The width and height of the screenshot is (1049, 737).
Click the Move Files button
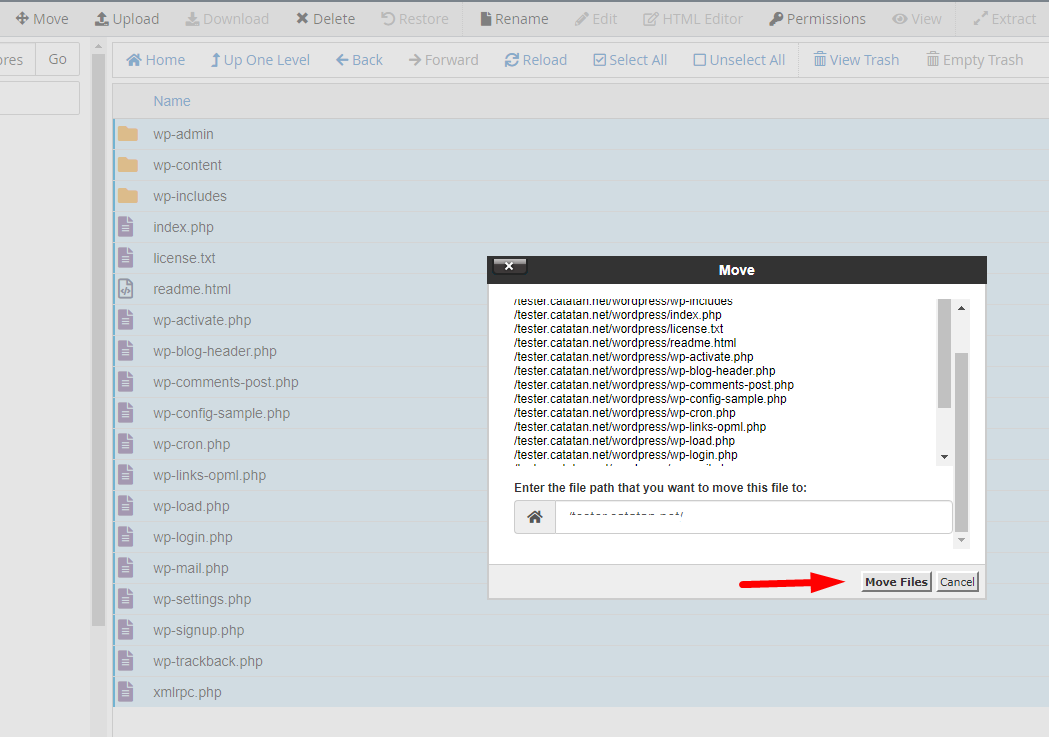tap(896, 582)
